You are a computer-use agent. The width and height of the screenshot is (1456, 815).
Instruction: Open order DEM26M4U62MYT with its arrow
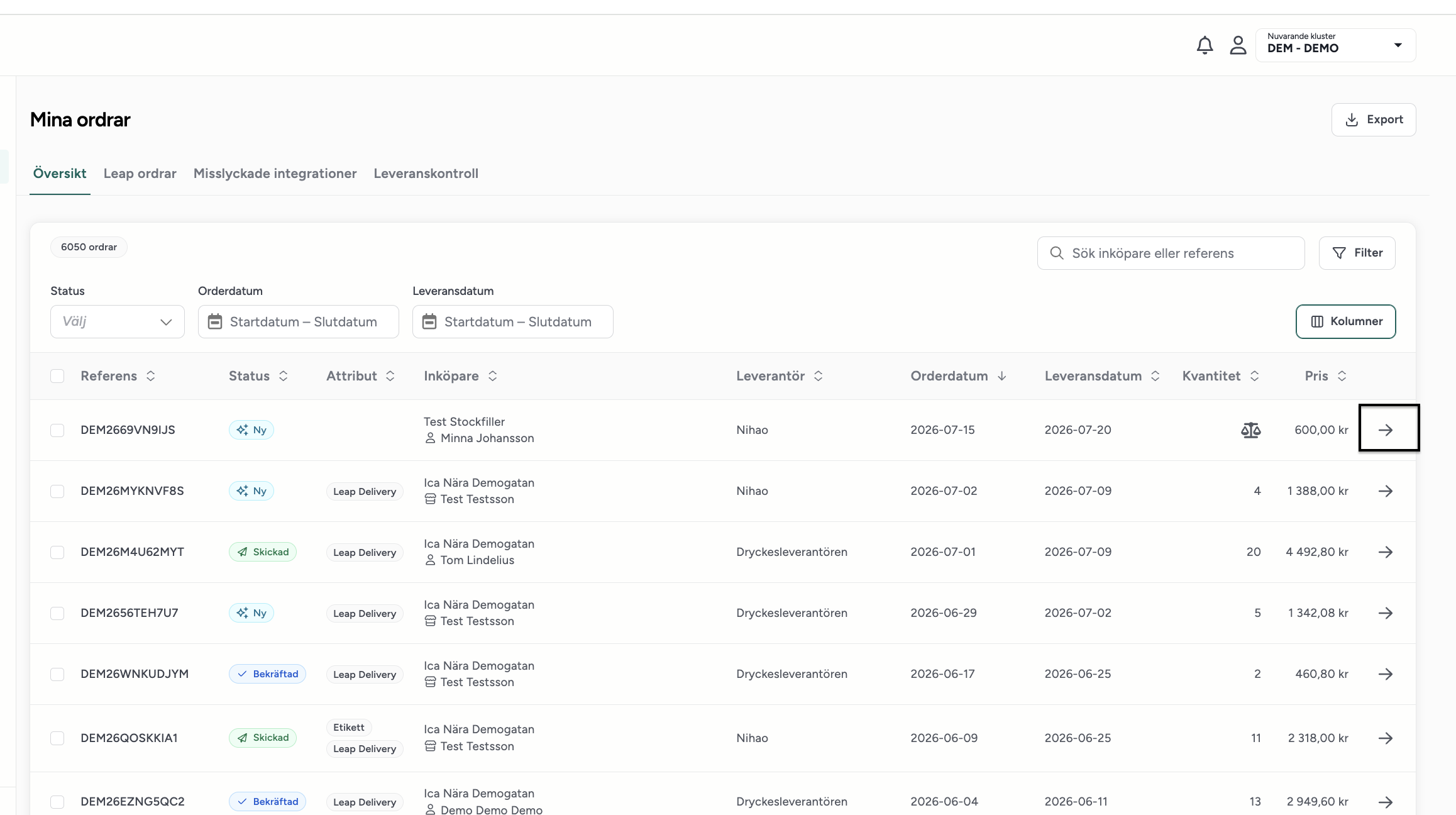point(1386,552)
